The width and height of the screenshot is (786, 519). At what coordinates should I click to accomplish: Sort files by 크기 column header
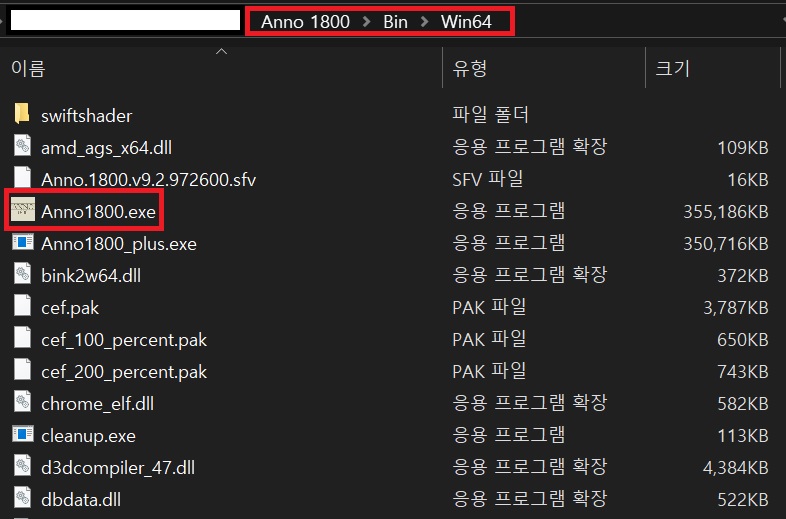tap(673, 68)
